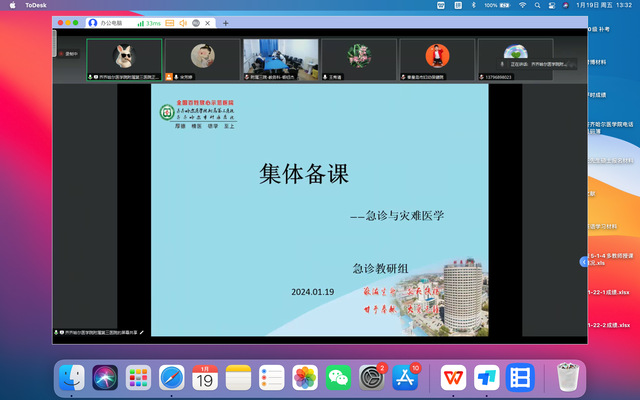Click the date and time clock
This screenshot has height=400, width=640.
click(606, 5)
